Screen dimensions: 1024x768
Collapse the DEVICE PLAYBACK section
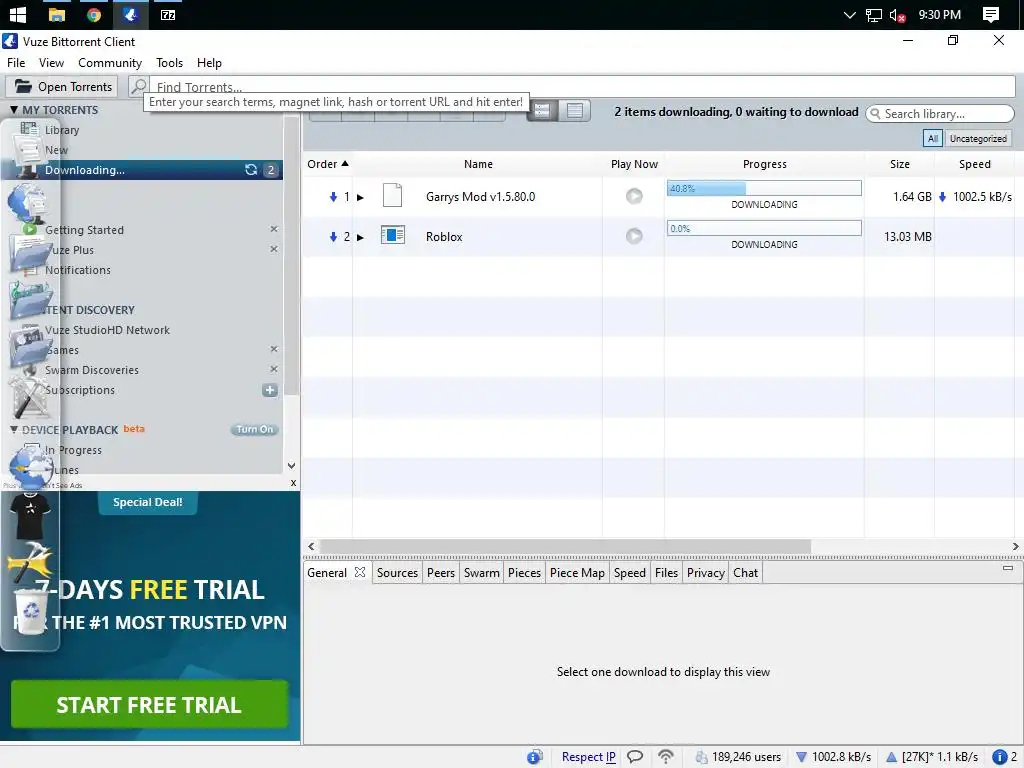pyautogui.click(x=14, y=430)
